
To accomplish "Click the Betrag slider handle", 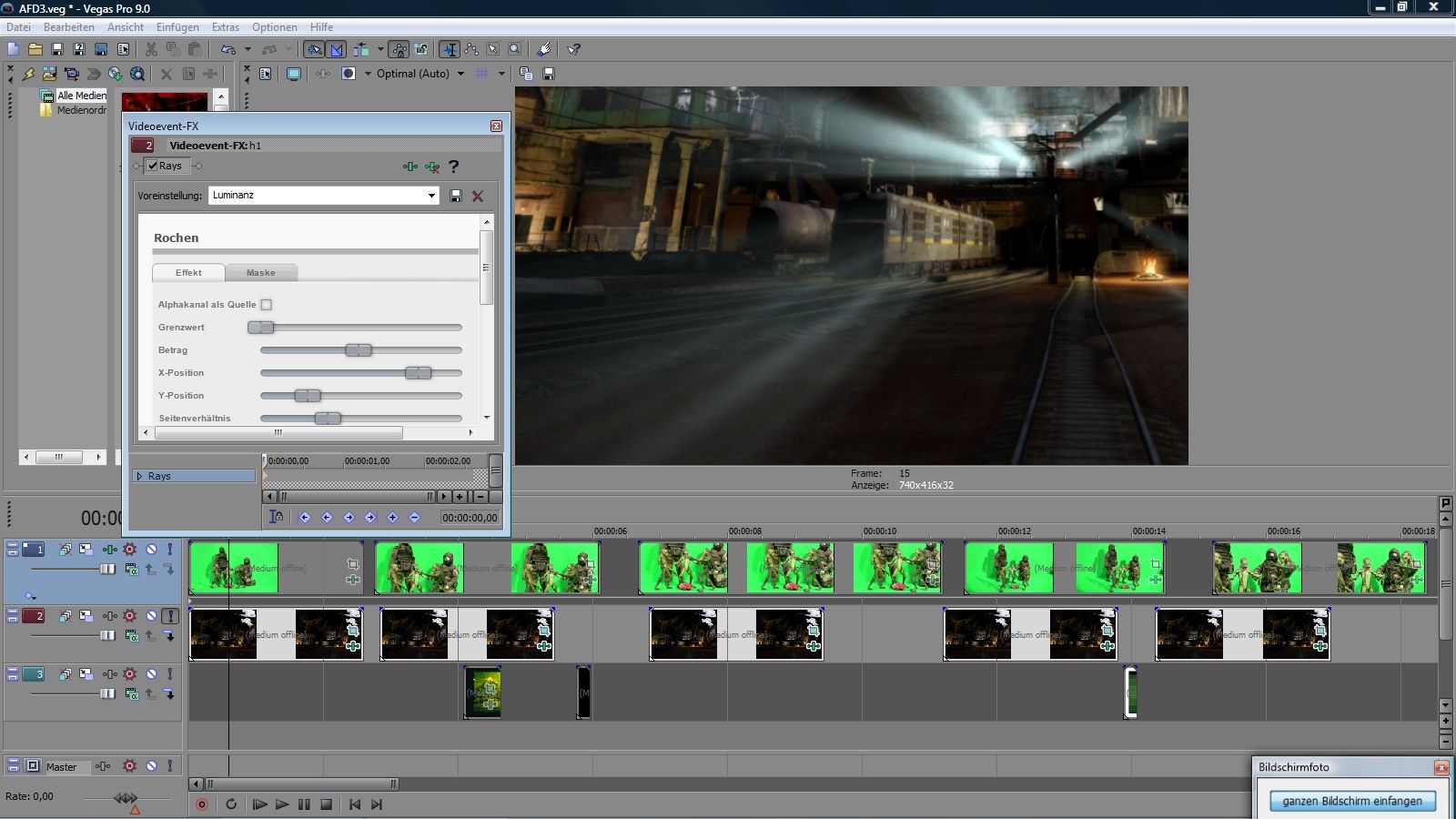I will click(x=359, y=350).
